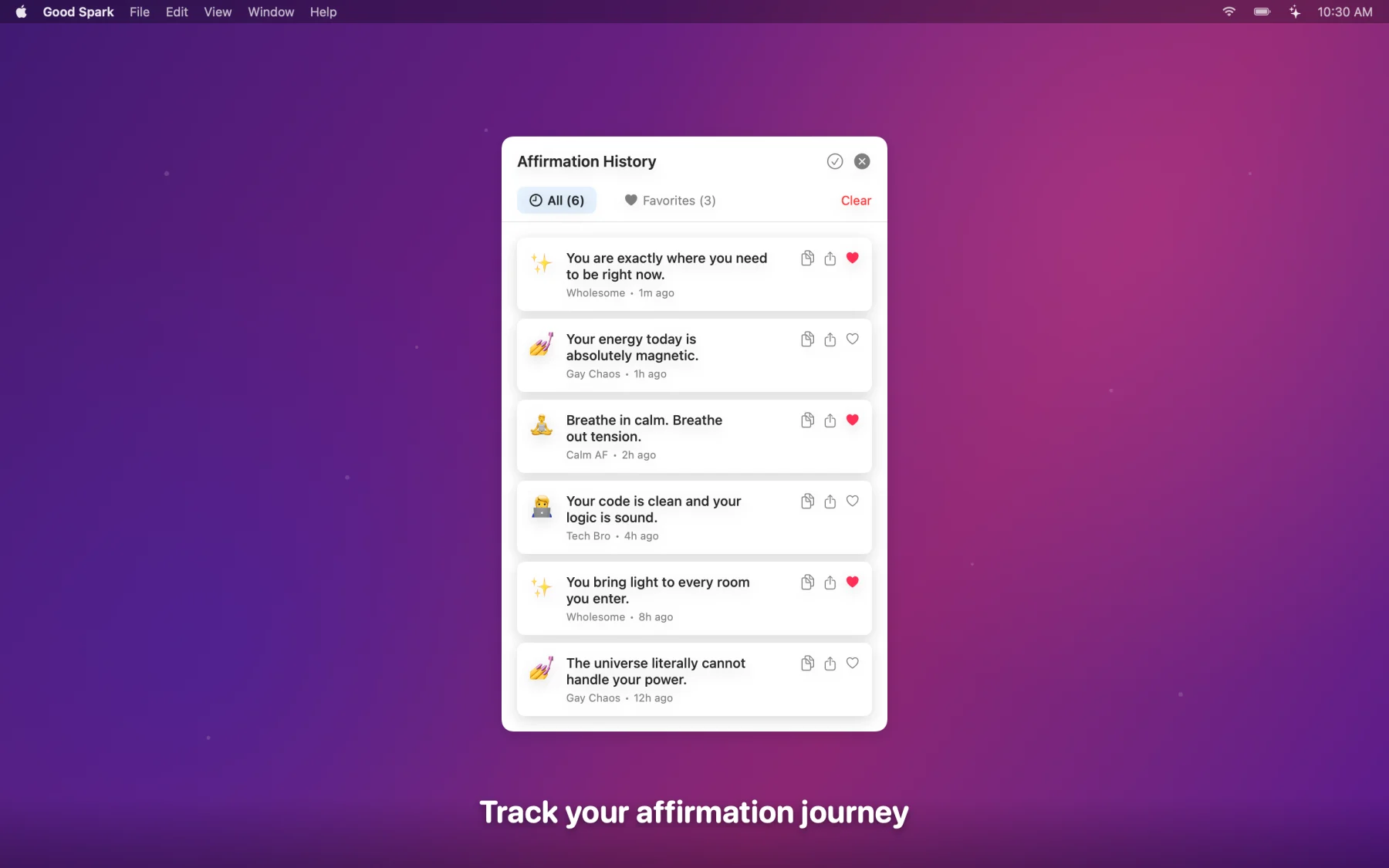Click the battery status icon
The height and width of the screenshot is (868, 1389).
pyautogui.click(x=1262, y=12)
